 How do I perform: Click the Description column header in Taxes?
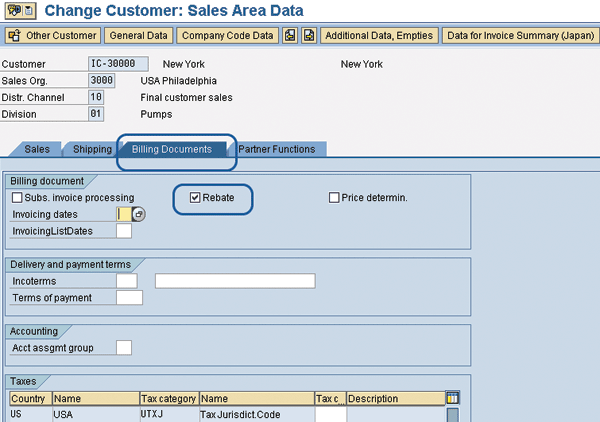tap(396, 399)
